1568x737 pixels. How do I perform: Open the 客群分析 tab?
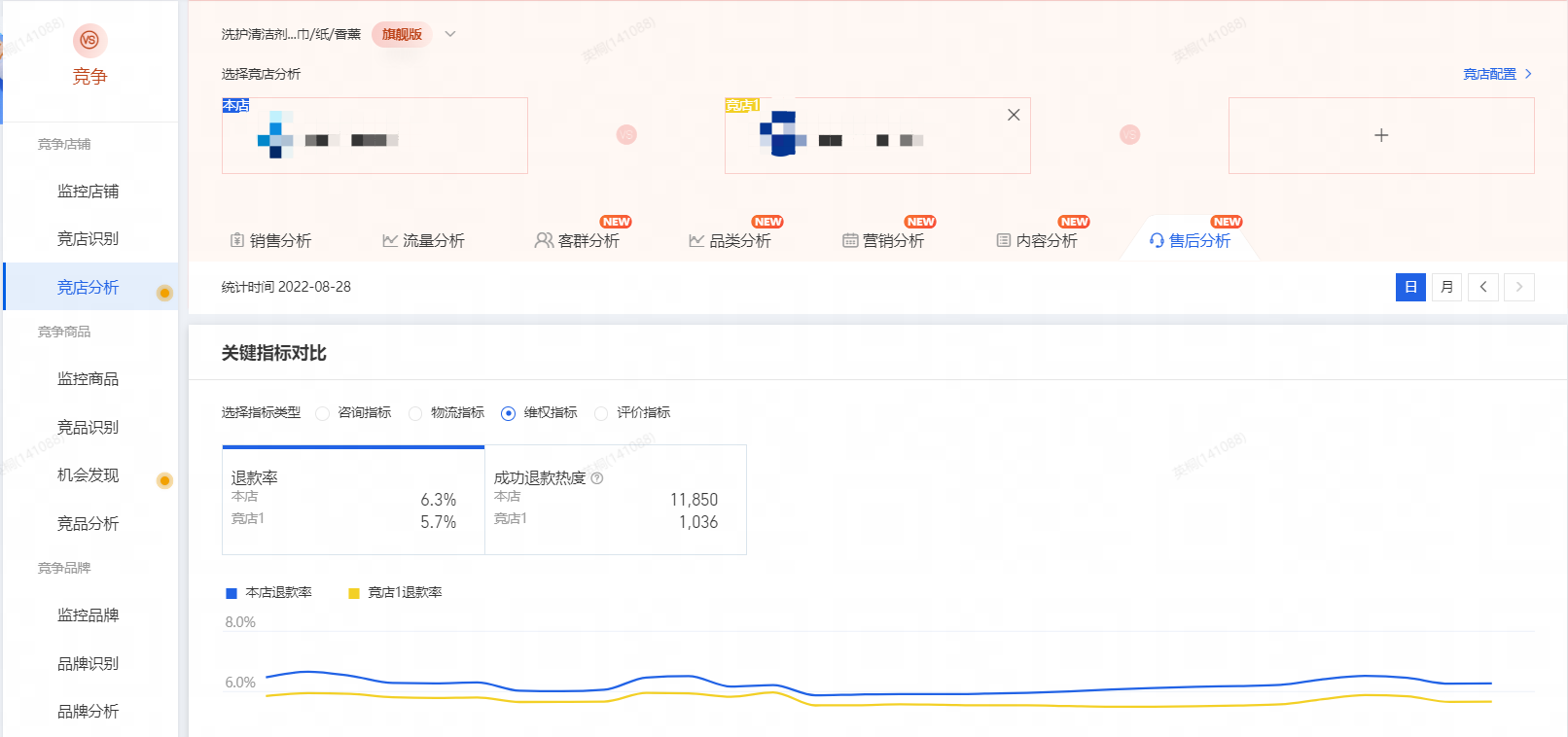coord(577,240)
